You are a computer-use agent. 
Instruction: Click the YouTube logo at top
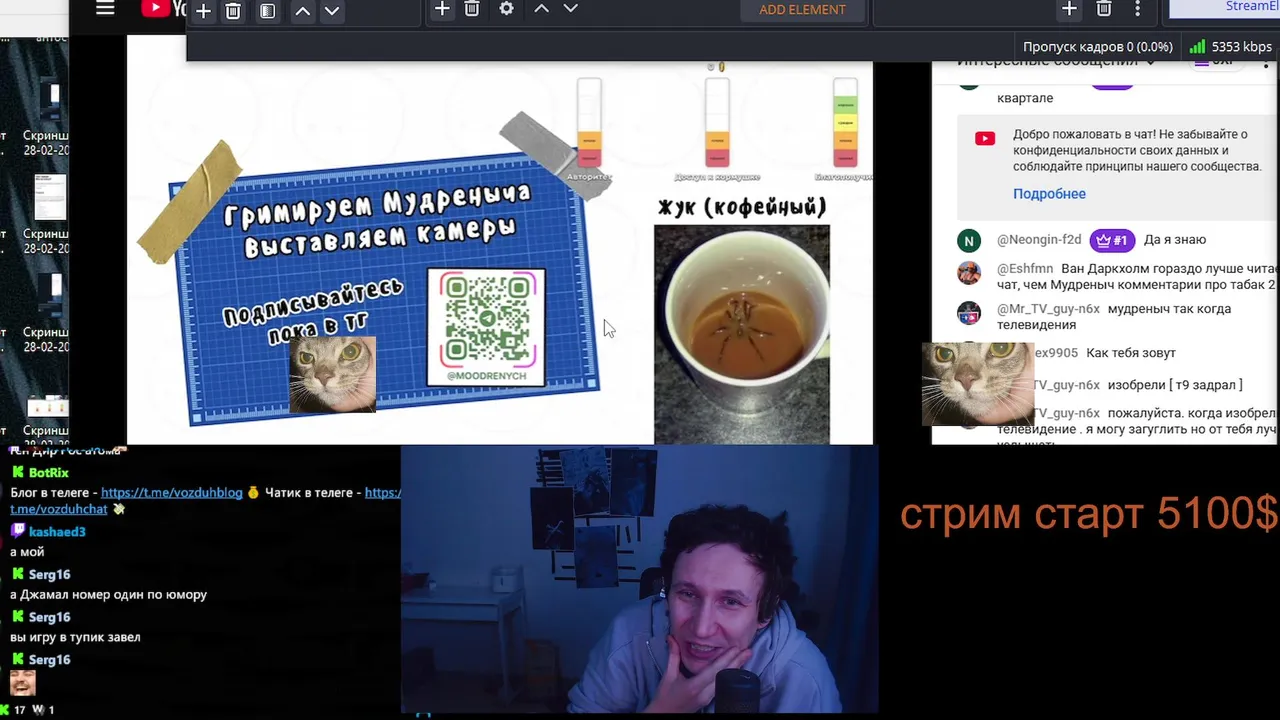pos(164,9)
